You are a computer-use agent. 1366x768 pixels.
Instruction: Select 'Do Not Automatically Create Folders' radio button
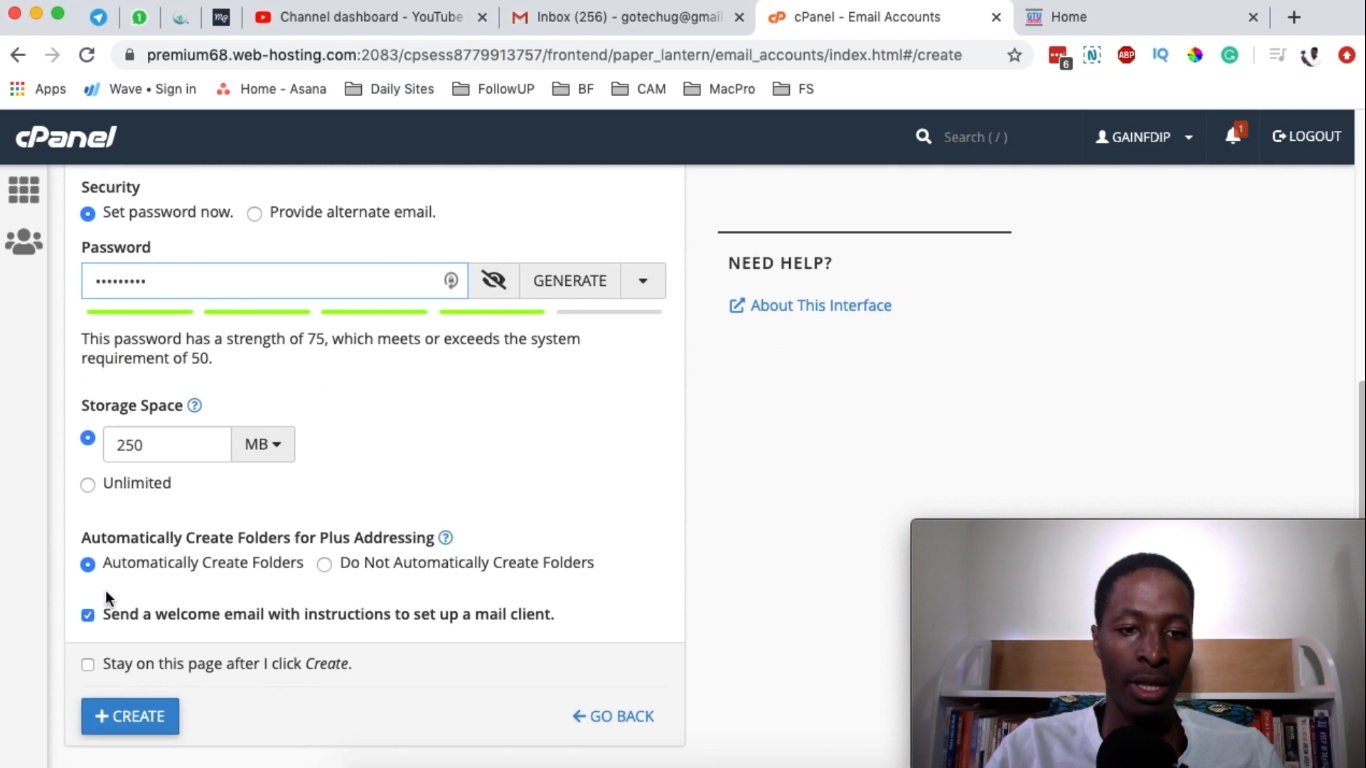tap(324, 564)
